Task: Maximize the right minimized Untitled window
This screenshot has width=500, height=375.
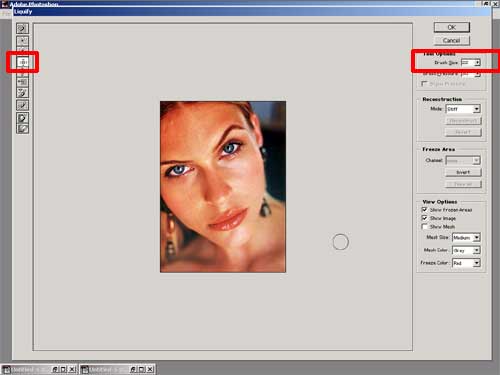Action: point(141,369)
